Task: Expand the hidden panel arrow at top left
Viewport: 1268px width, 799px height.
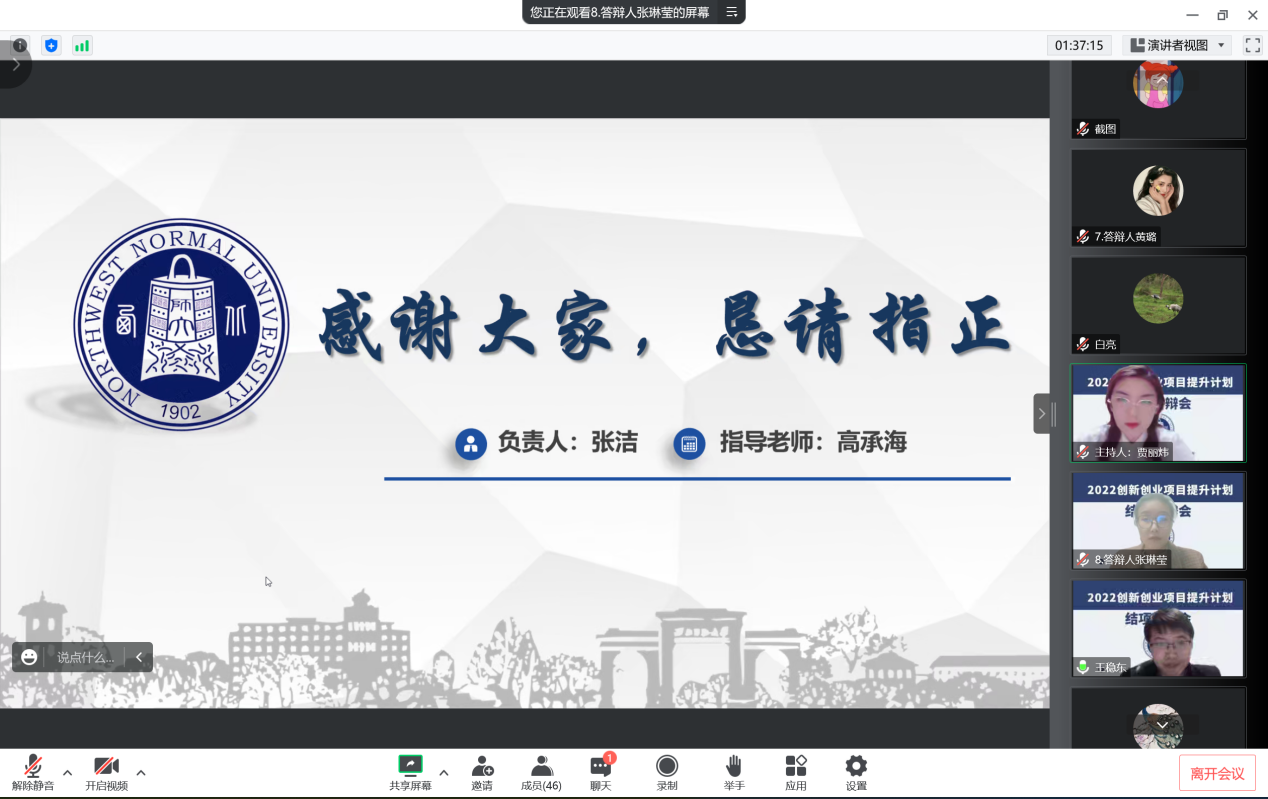Action: pyautogui.click(x=15, y=65)
